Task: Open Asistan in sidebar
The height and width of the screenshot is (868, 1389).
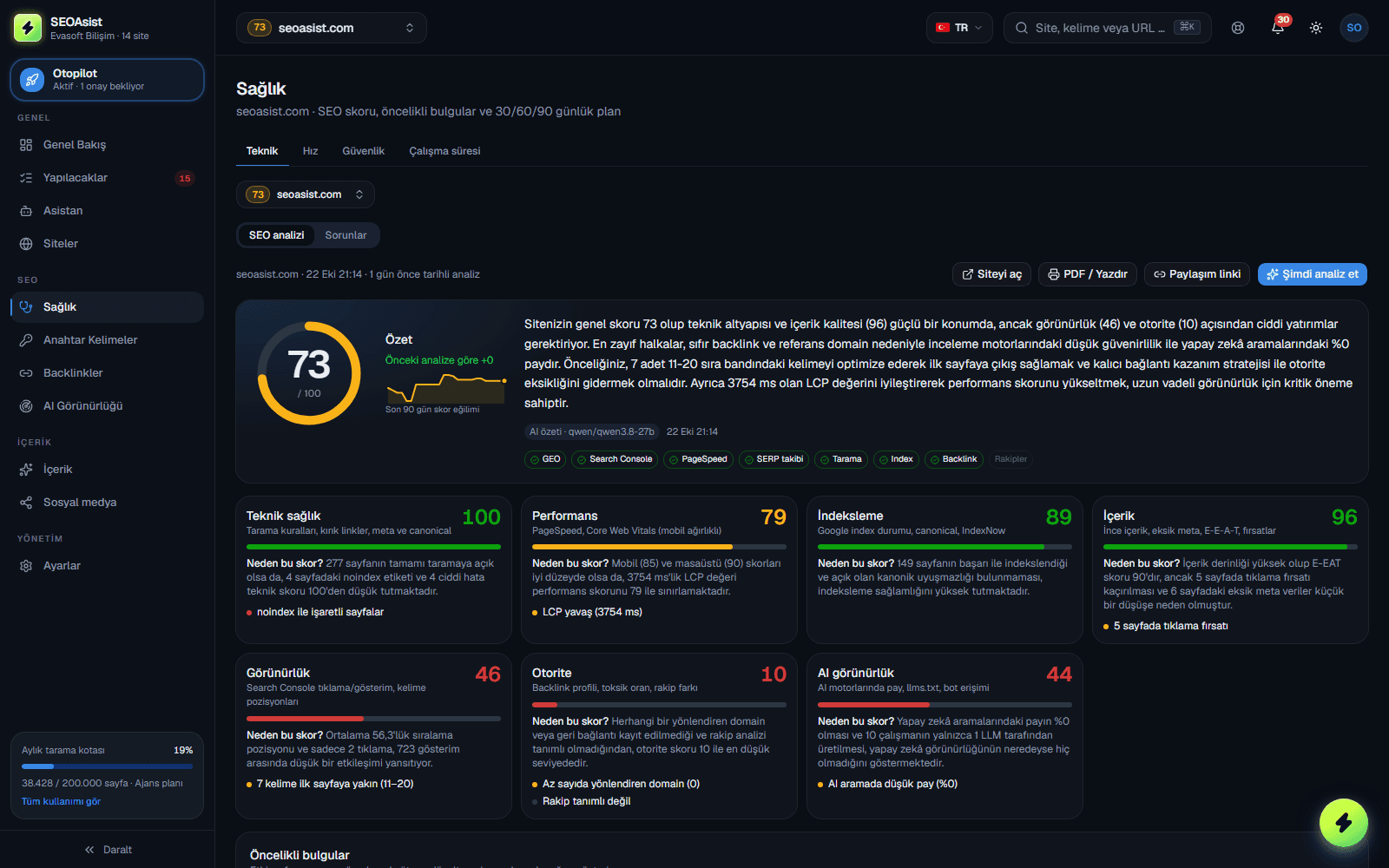Action: [x=107, y=211]
